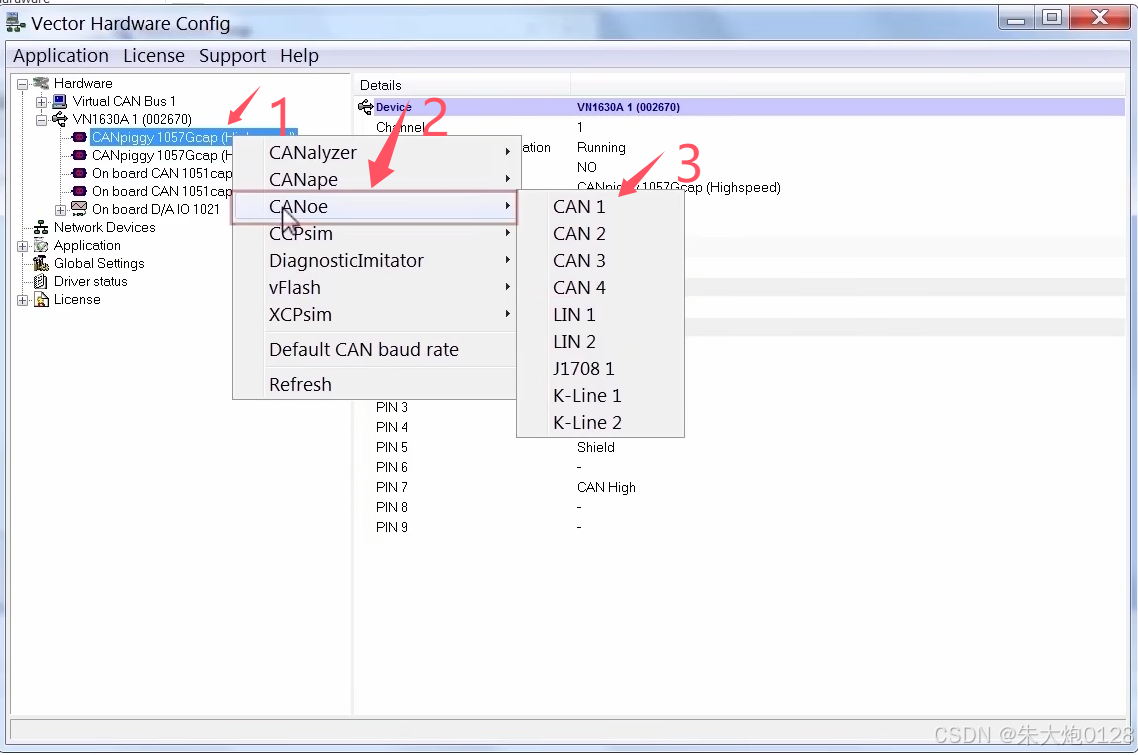Viewport: 1138px width, 755px height.
Task: Choose DiagnosticImitator from context menu
Action: point(375,261)
